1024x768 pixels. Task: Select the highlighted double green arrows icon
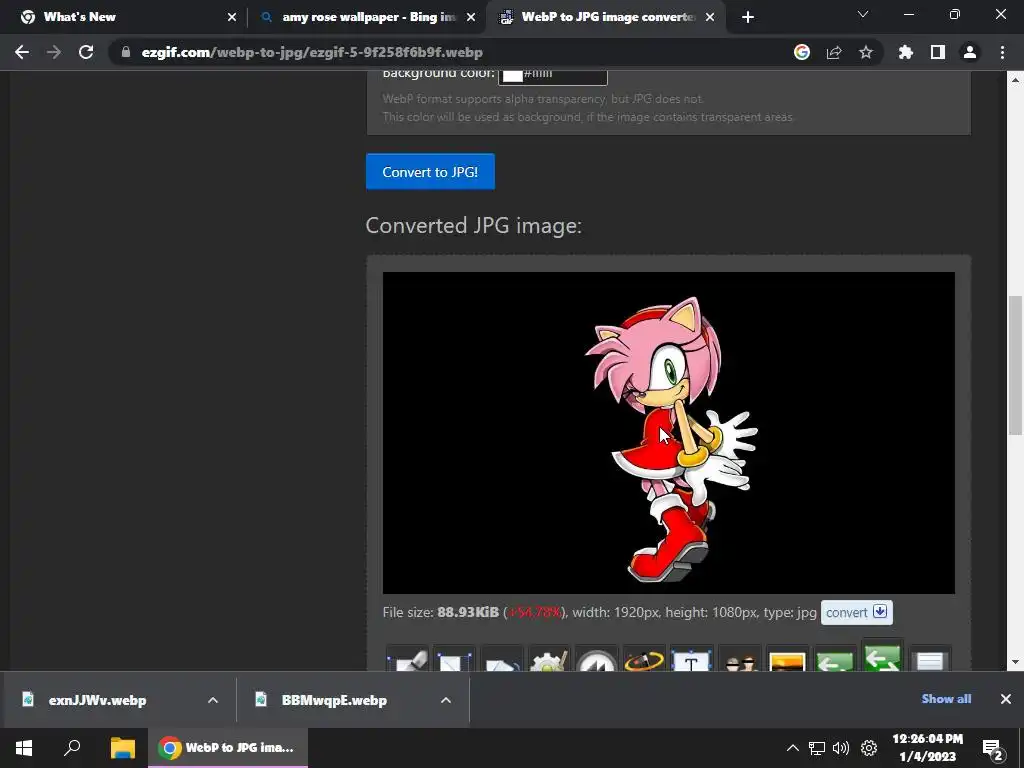click(882, 655)
